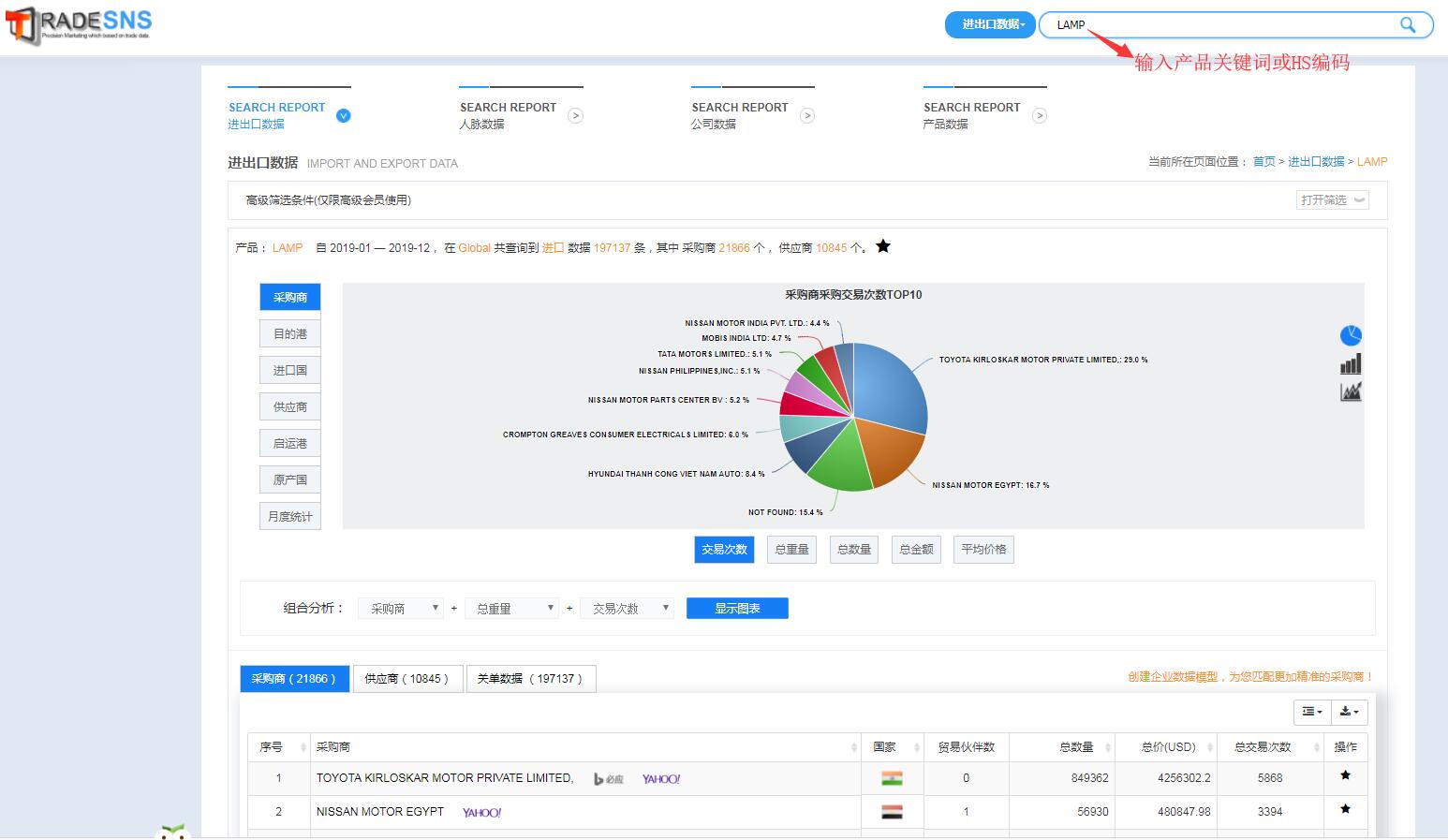Open the table columns list dropdown
The height and width of the screenshot is (840, 1448).
pyautogui.click(x=1312, y=712)
